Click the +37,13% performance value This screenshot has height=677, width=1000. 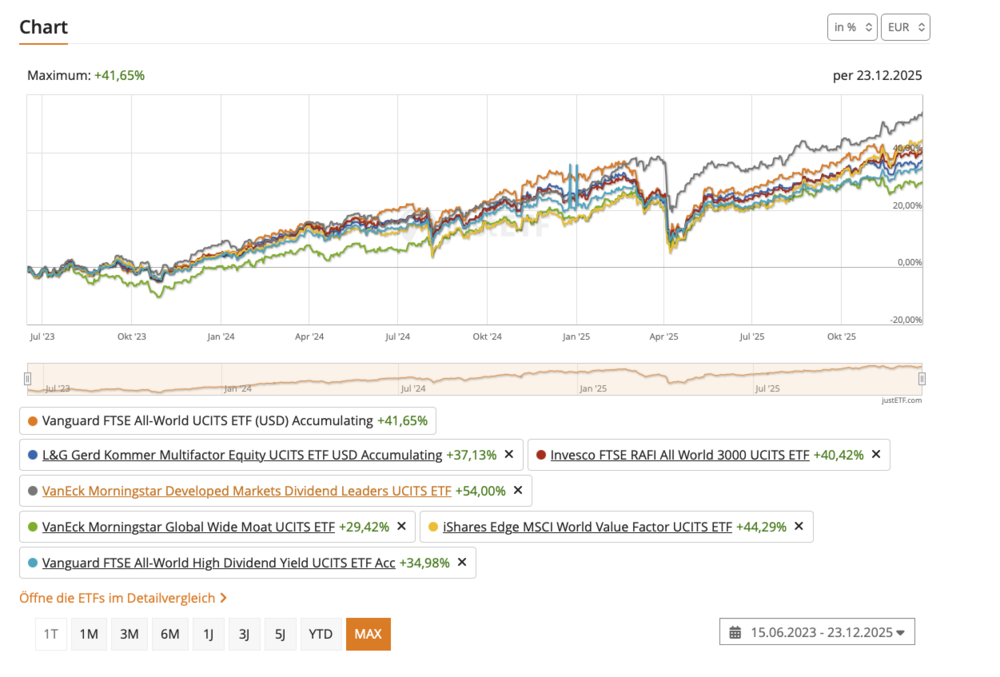click(x=471, y=455)
